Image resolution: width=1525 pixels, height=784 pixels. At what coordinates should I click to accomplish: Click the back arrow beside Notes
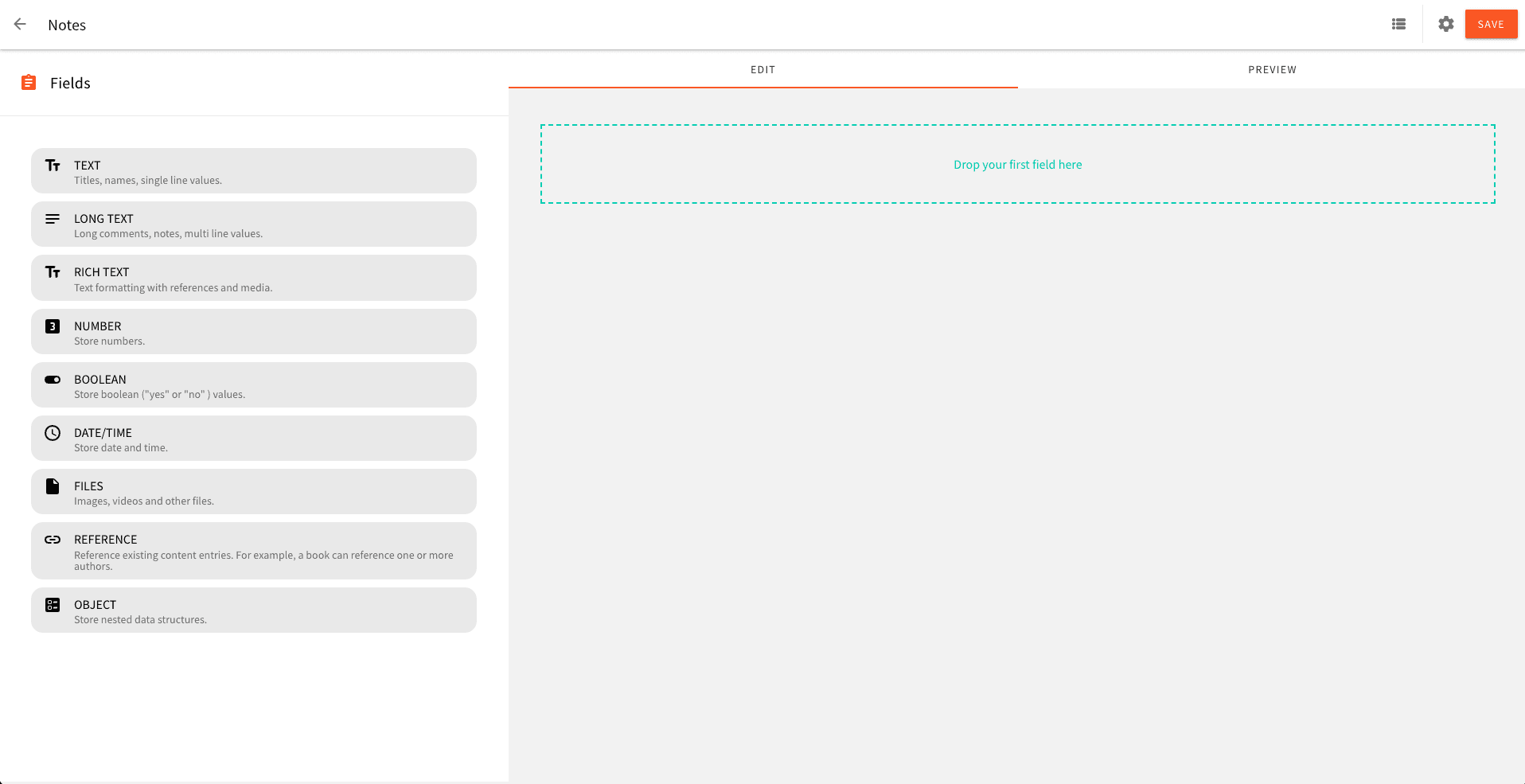click(x=19, y=24)
